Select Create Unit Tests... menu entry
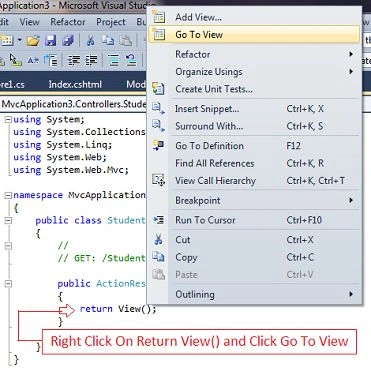The width and height of the screenshot is (371, 375). point(254,89)
